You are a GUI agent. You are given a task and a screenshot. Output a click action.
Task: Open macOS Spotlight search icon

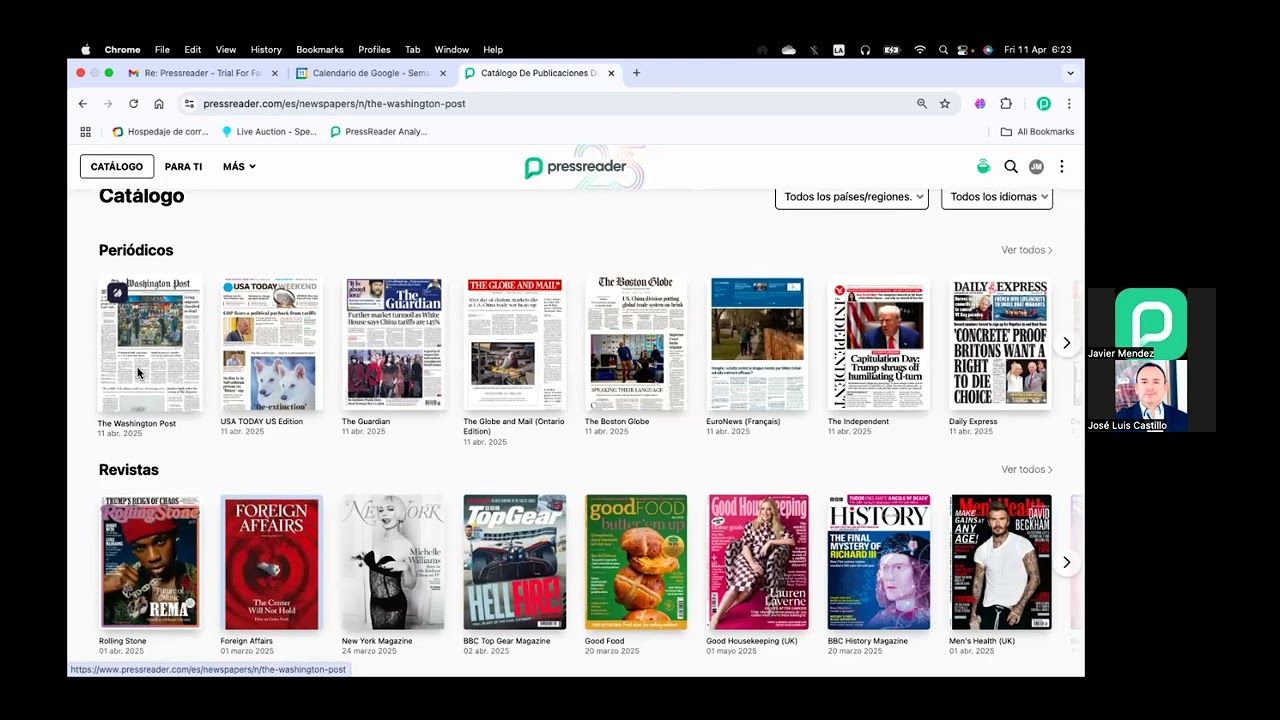(x=943, y=50)
